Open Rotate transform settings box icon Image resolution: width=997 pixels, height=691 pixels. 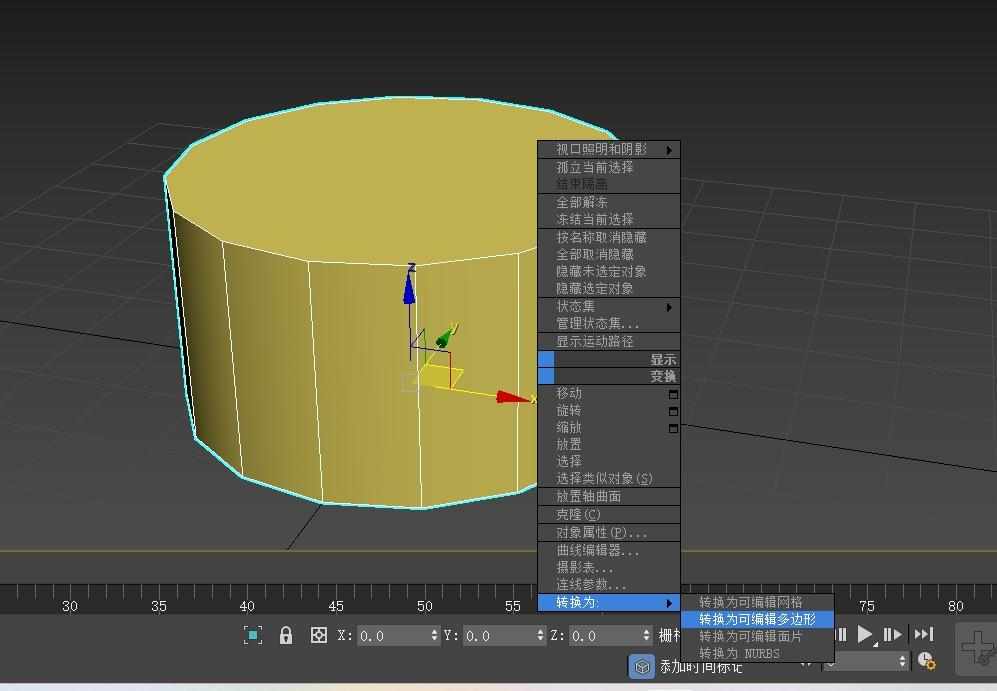point(673,411)
